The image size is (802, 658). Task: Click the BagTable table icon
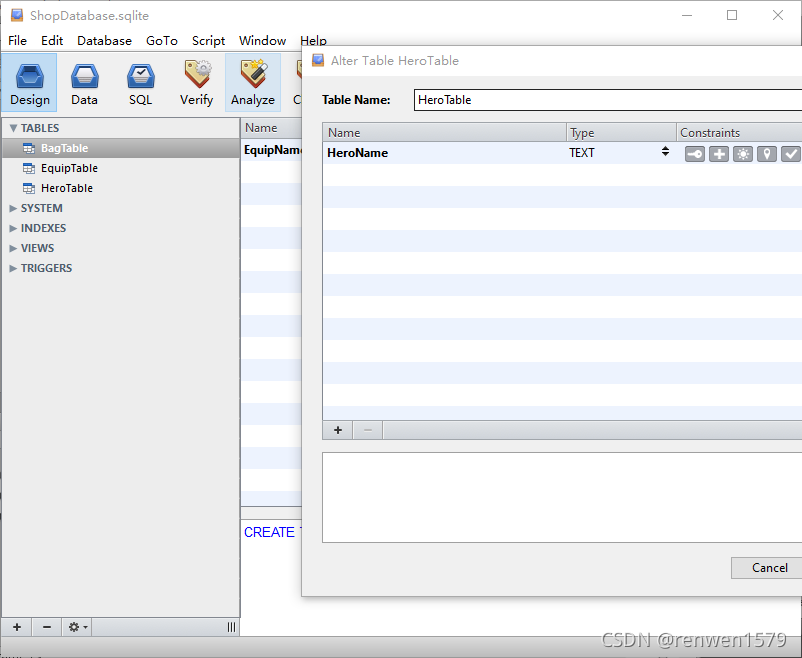click(29, 148)
